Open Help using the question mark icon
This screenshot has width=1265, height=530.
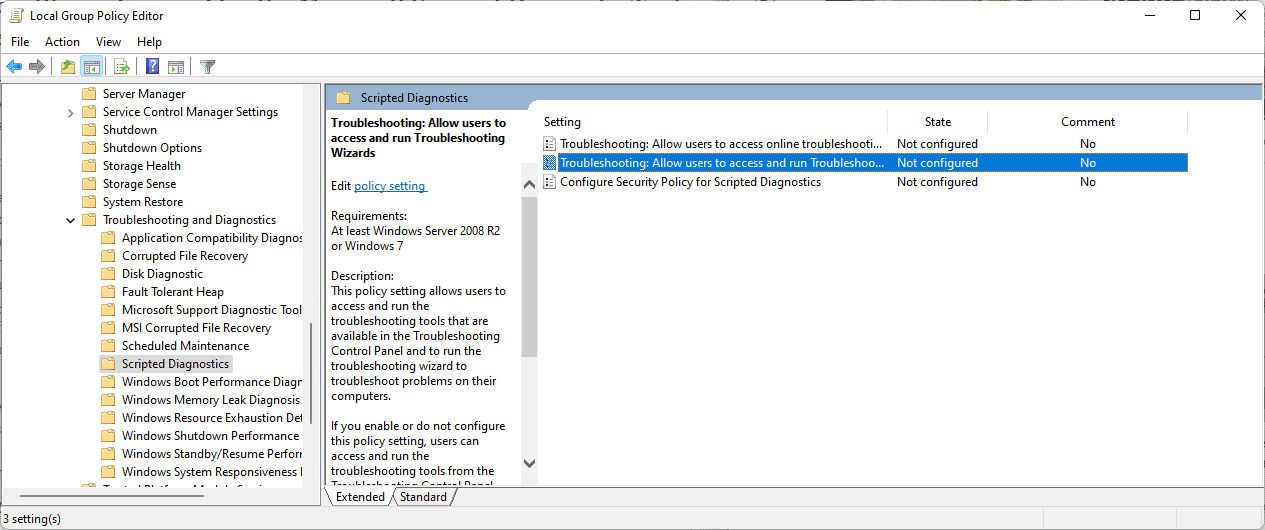point(152,67)
